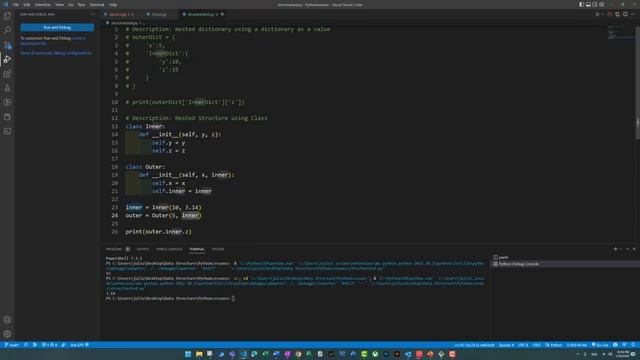This screenshot has width=640, height=360.
Task: Click errors and warnings count in status bar
Action: (49, 345)
